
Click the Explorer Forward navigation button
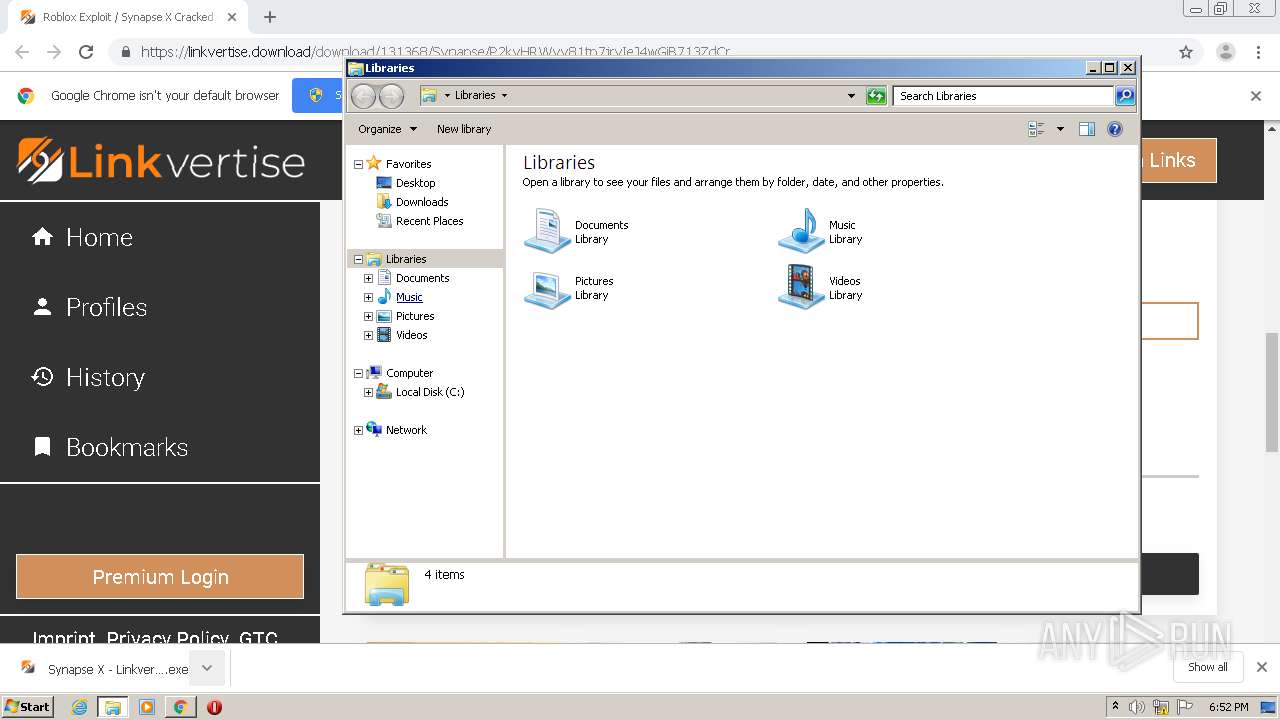click(x=391, y=96)
